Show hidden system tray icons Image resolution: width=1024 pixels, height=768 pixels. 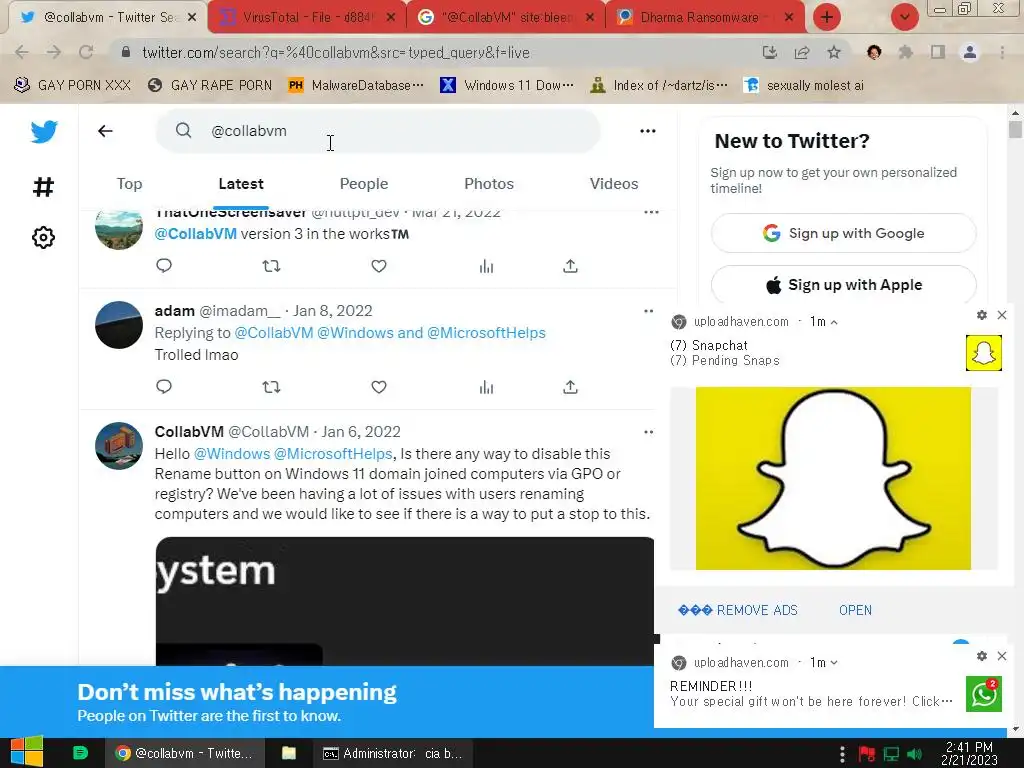[842, 754]
